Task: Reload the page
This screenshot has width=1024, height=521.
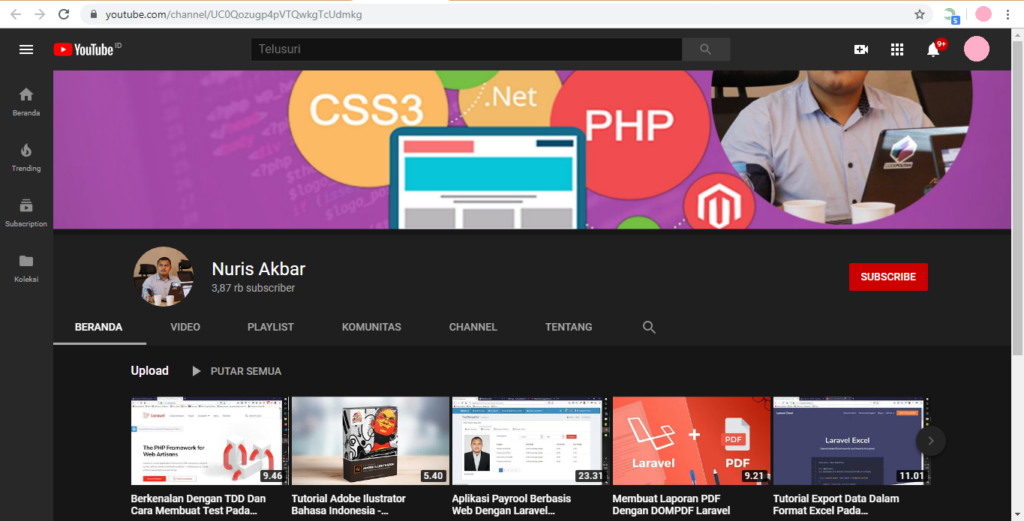Action: [63, 14]
